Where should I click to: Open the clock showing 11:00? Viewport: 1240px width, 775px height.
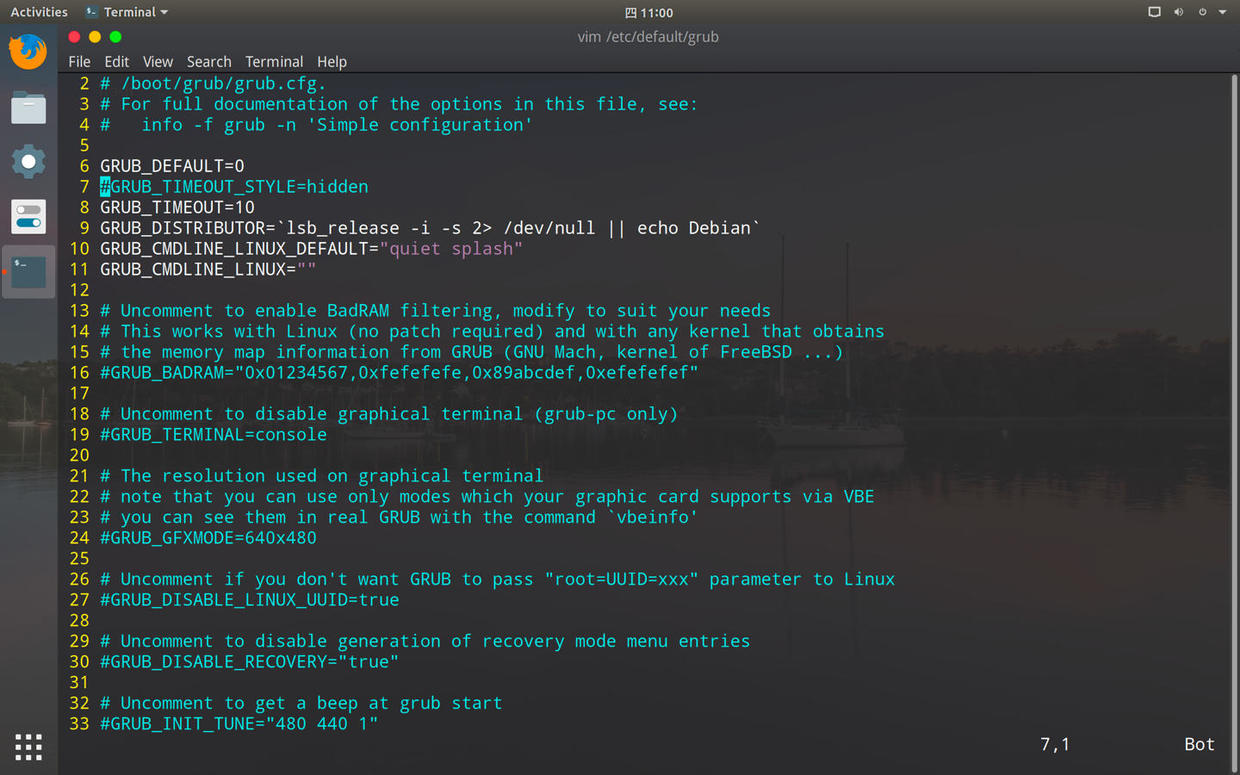(649, 12)
